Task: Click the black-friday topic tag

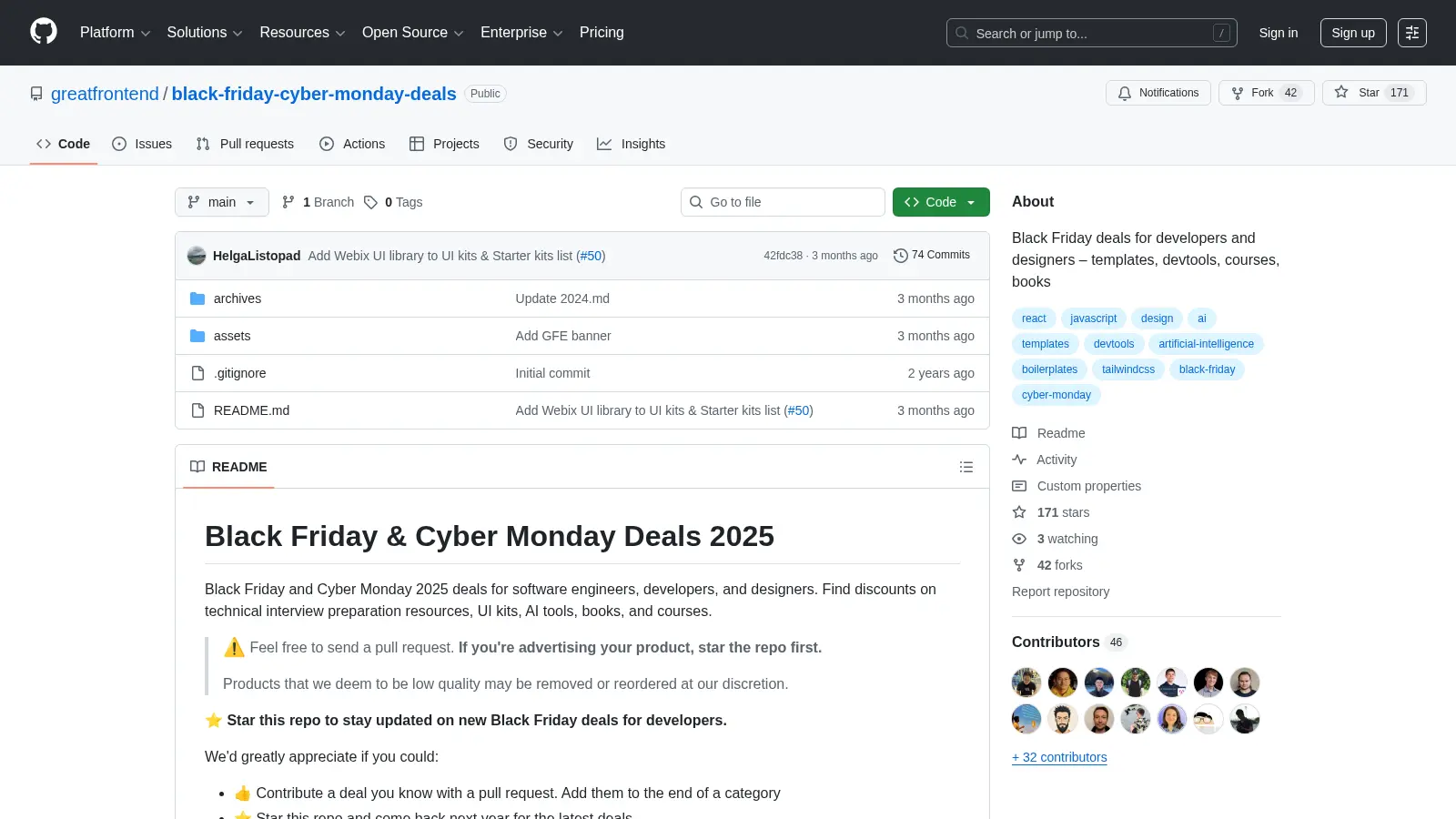Action: [x=1207, y=369]
